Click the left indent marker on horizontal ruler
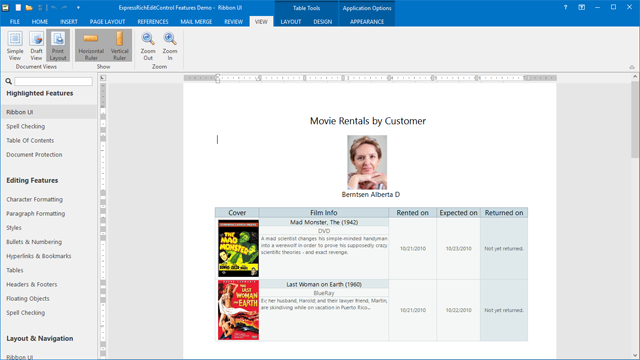The height and width of the screenshot is (360, 640). [x=218, y=81]
